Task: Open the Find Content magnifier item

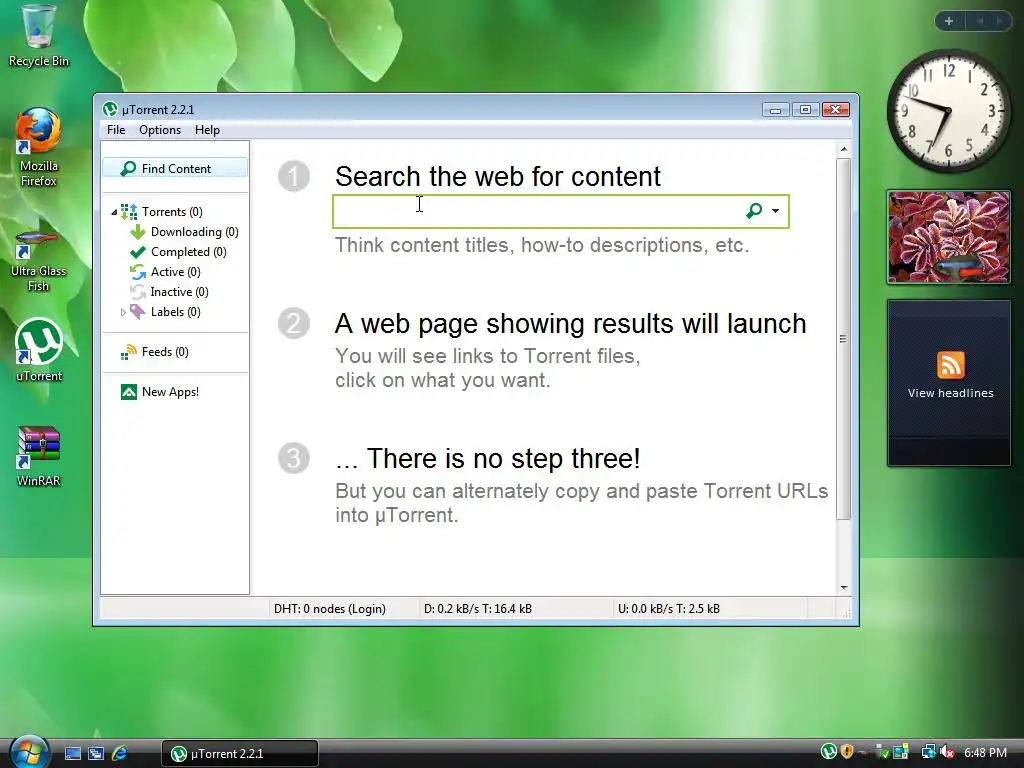Action: [x=175, y=168]
